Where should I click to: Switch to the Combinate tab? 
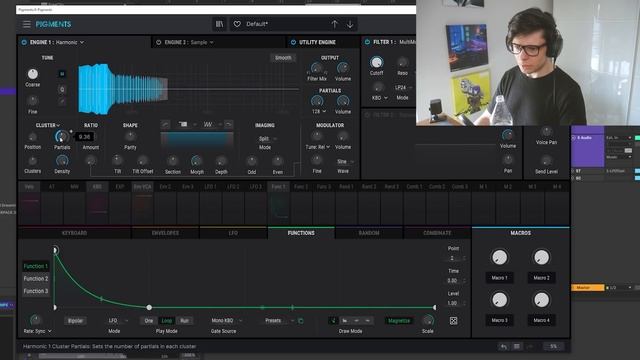[x=437, y=233]
